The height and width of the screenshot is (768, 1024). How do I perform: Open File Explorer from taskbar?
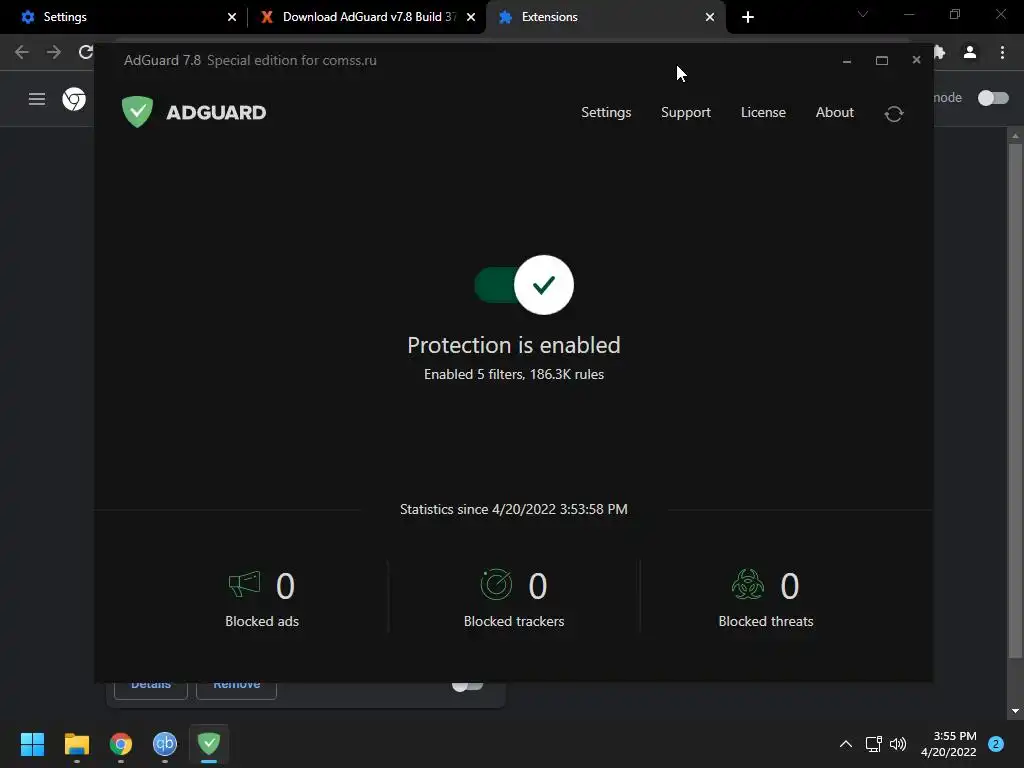pos(76,744)
